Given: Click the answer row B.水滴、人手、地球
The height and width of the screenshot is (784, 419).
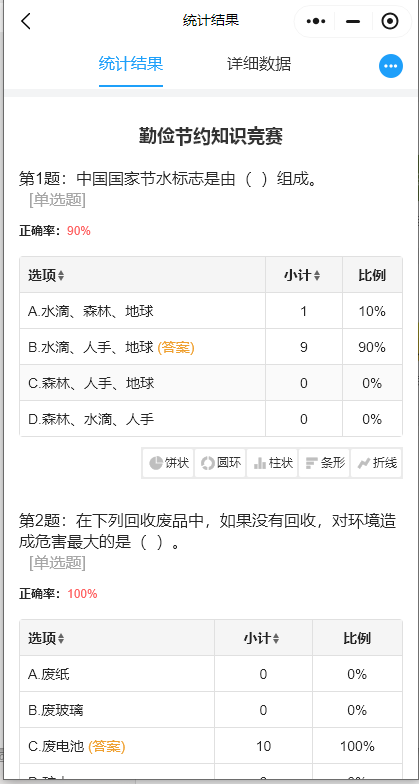Looking at the screenshot, I should pyautogui.click(x=210, y=347).
